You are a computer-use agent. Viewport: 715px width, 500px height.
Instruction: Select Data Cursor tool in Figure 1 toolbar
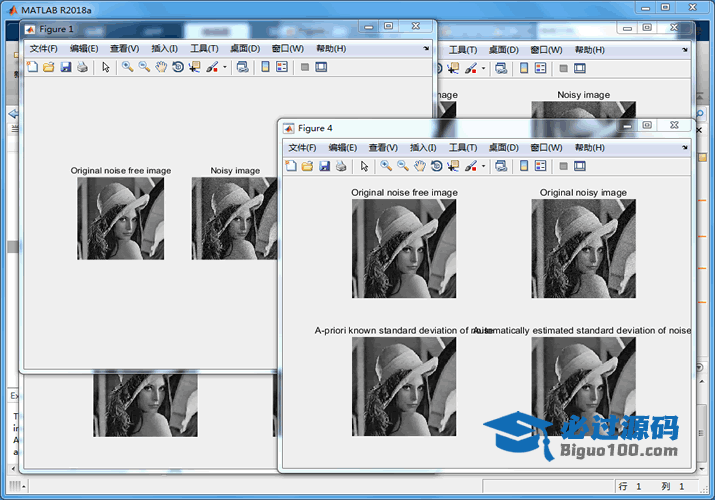[194, 67]
